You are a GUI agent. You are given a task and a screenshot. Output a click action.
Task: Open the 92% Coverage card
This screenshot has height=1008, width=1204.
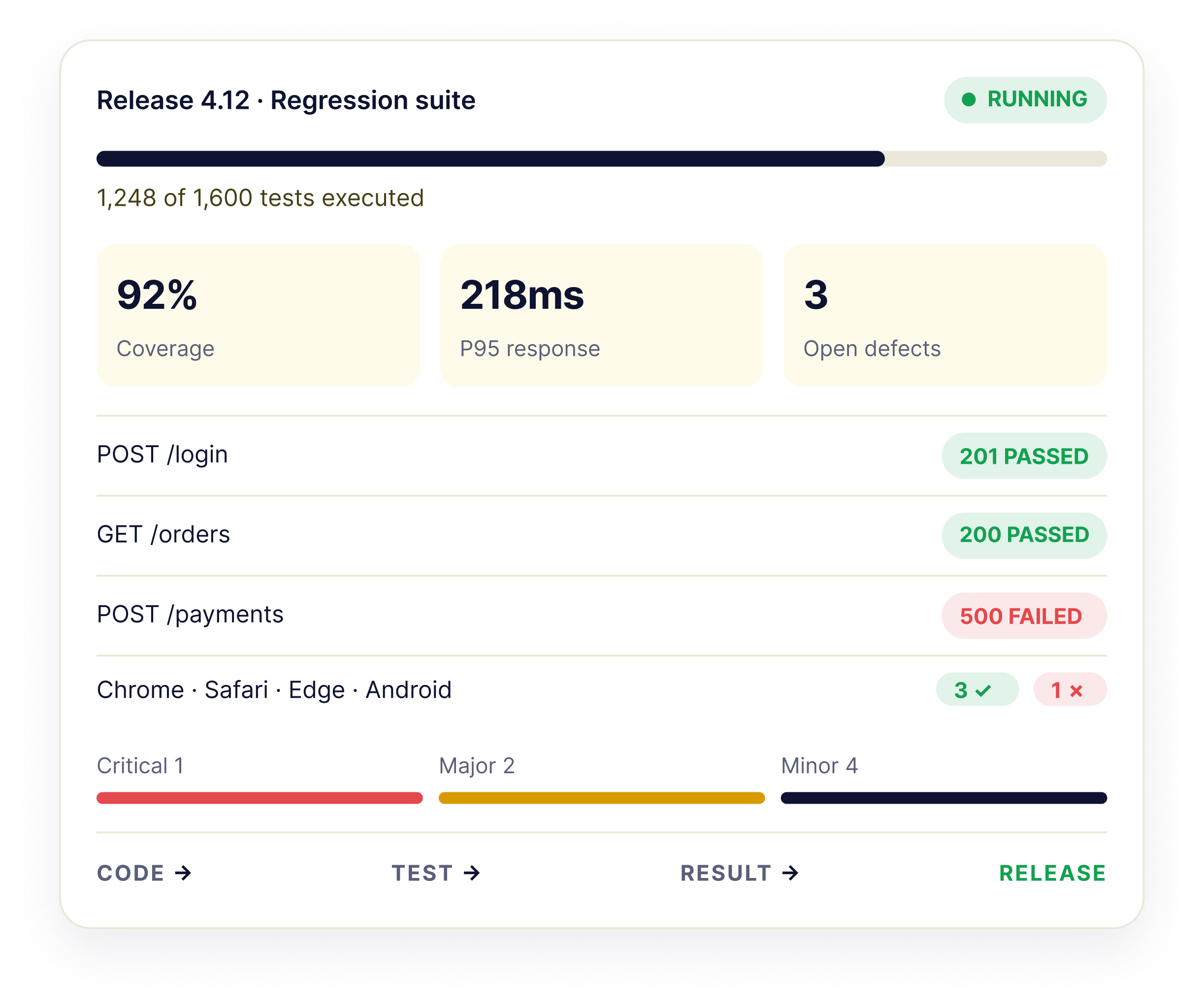tap(258, 315)
